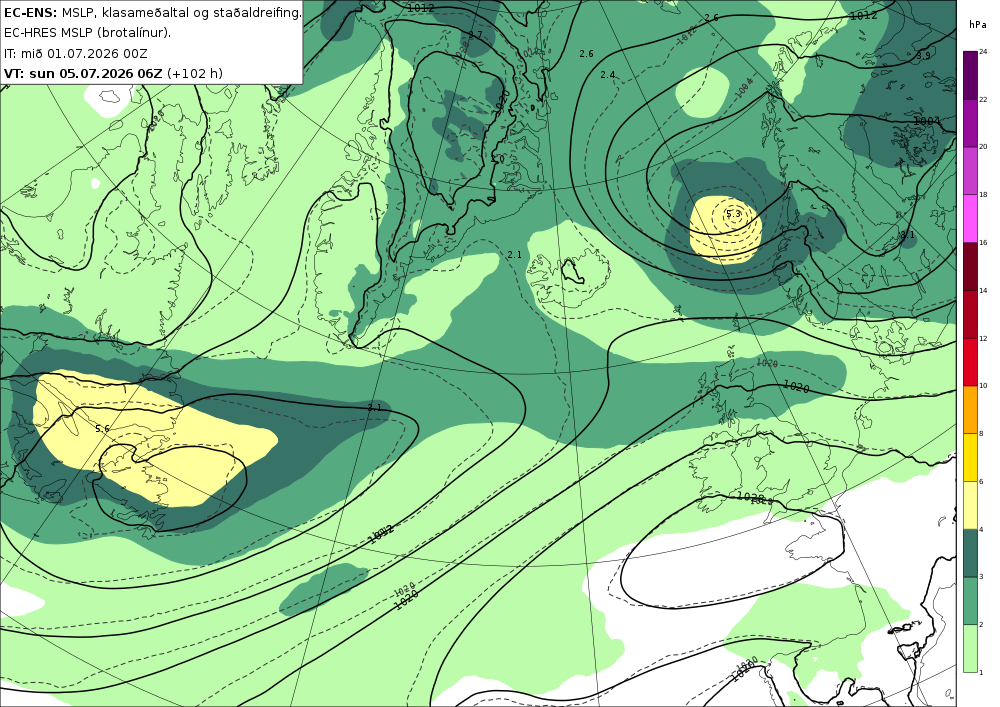
Task: Click the 1–2 hPa light green legend swatch
Action: [x=971, y=649]
